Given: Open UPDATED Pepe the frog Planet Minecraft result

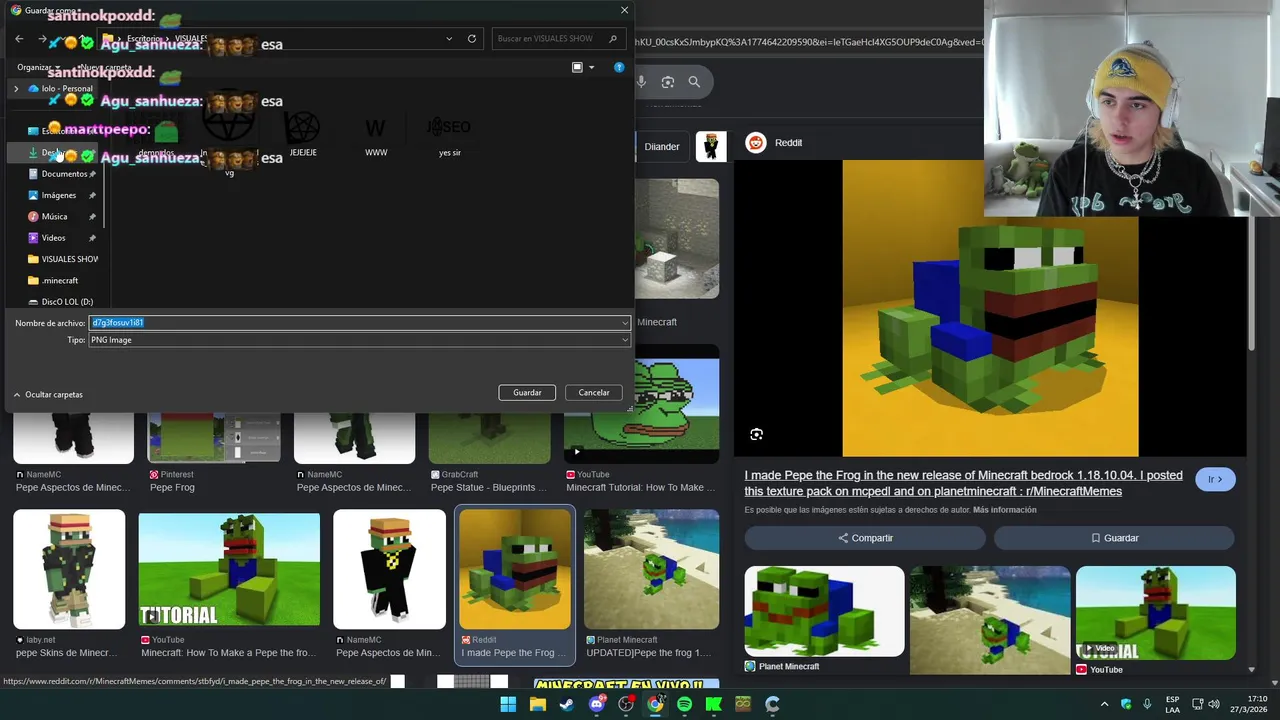Looking at the screenshot, I should pos(651,569).
